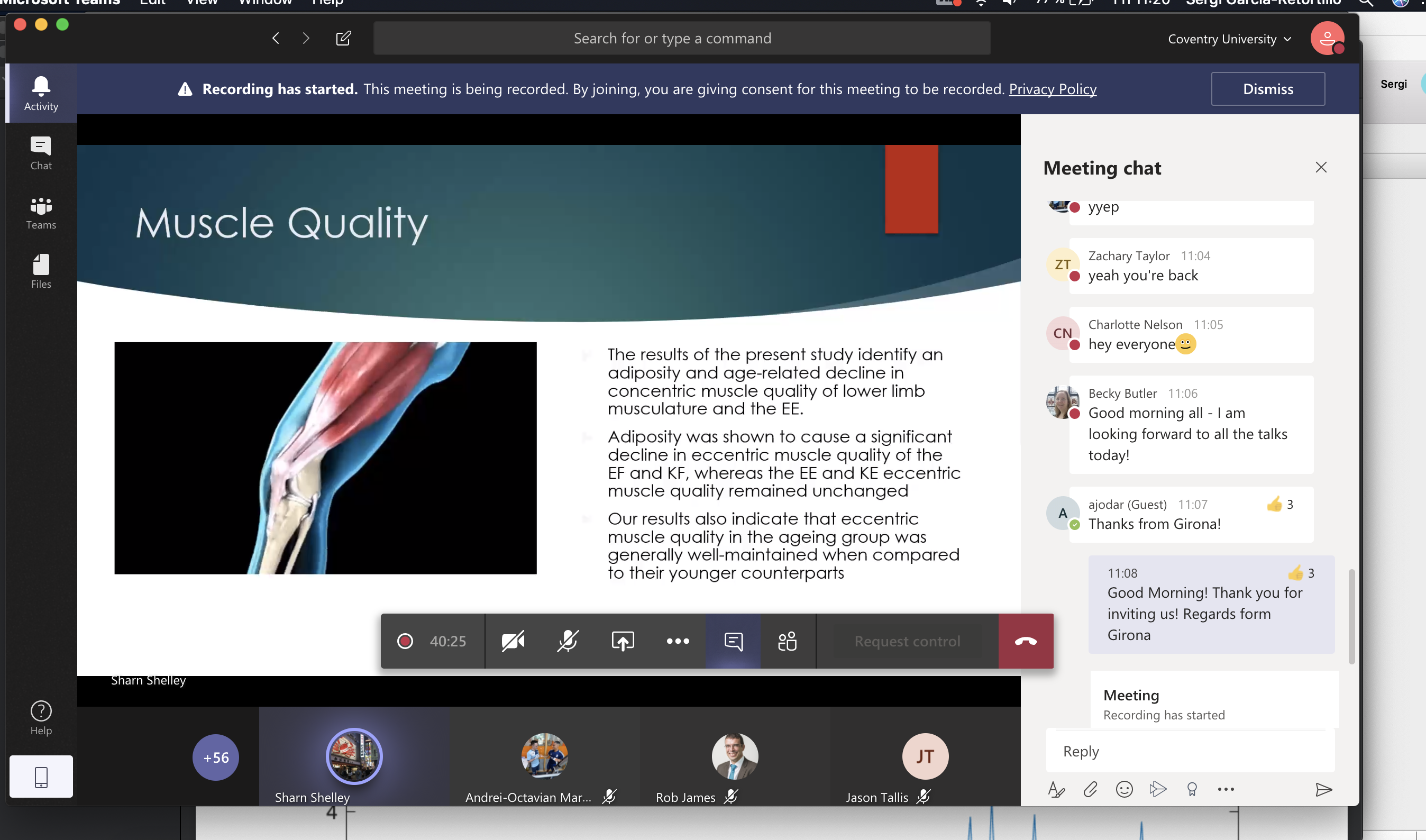Open the Activity feed in sidebar
1426x840 pixels.
pyautogui.click(x=41, y=93)
